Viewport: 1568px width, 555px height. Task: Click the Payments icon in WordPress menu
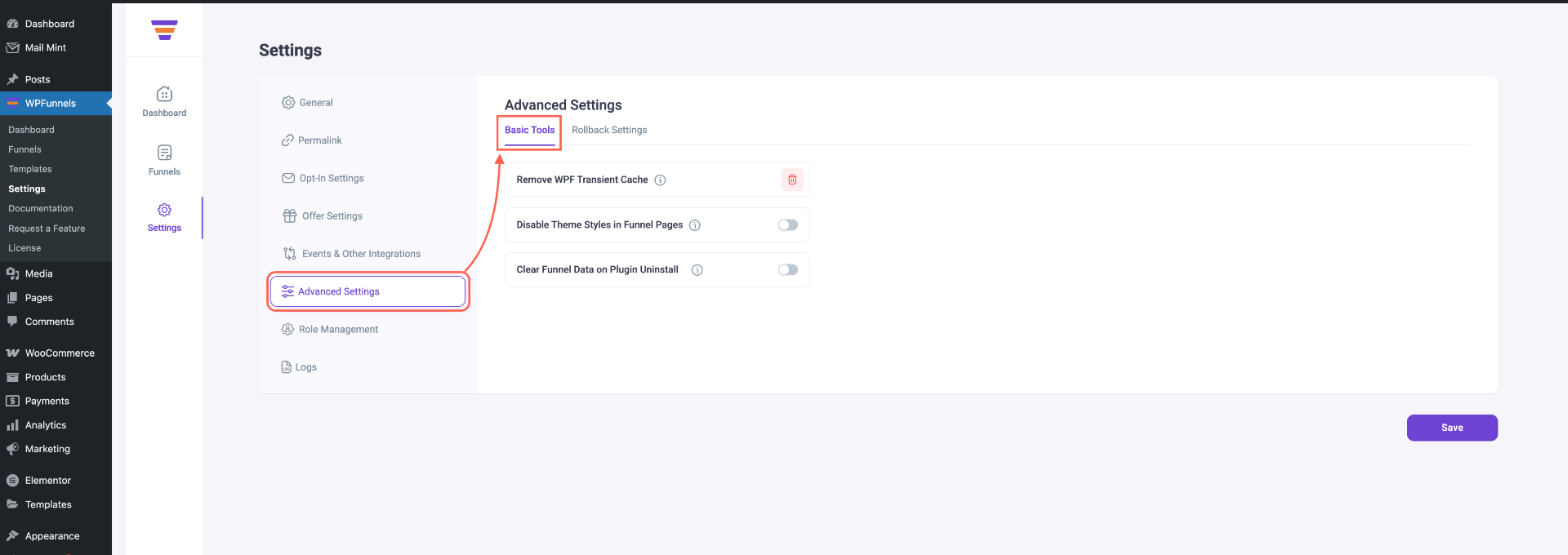12,401
